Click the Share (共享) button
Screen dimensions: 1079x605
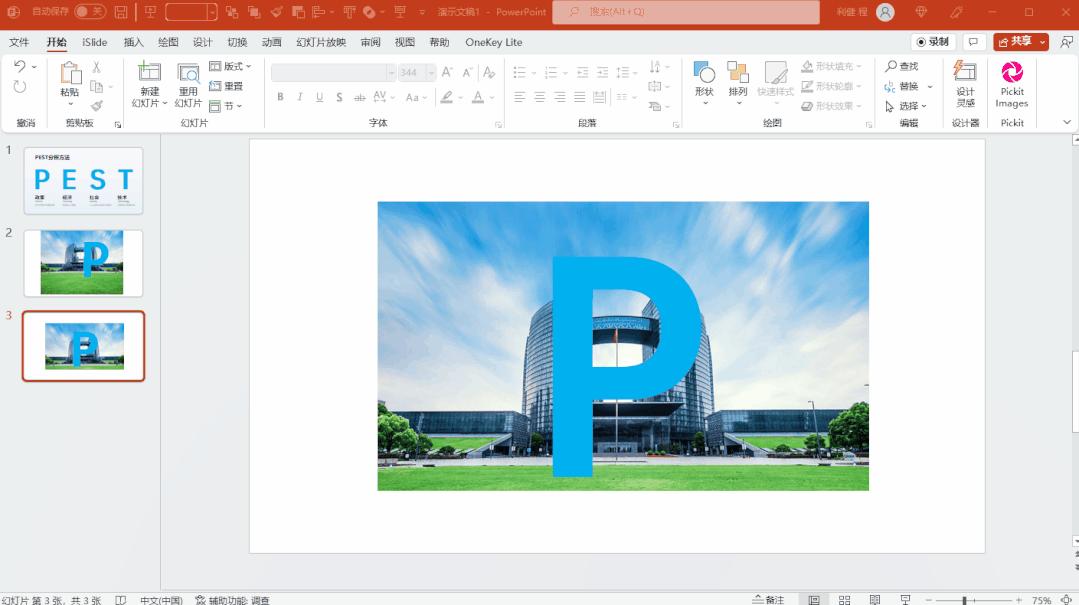(x=1015, y=42)
